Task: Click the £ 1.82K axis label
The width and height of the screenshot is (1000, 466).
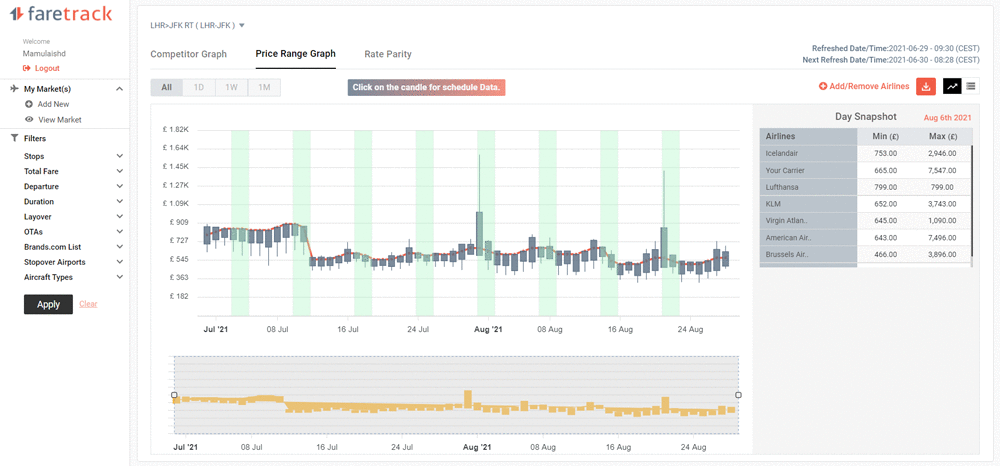Action: [x=176, y=129]
